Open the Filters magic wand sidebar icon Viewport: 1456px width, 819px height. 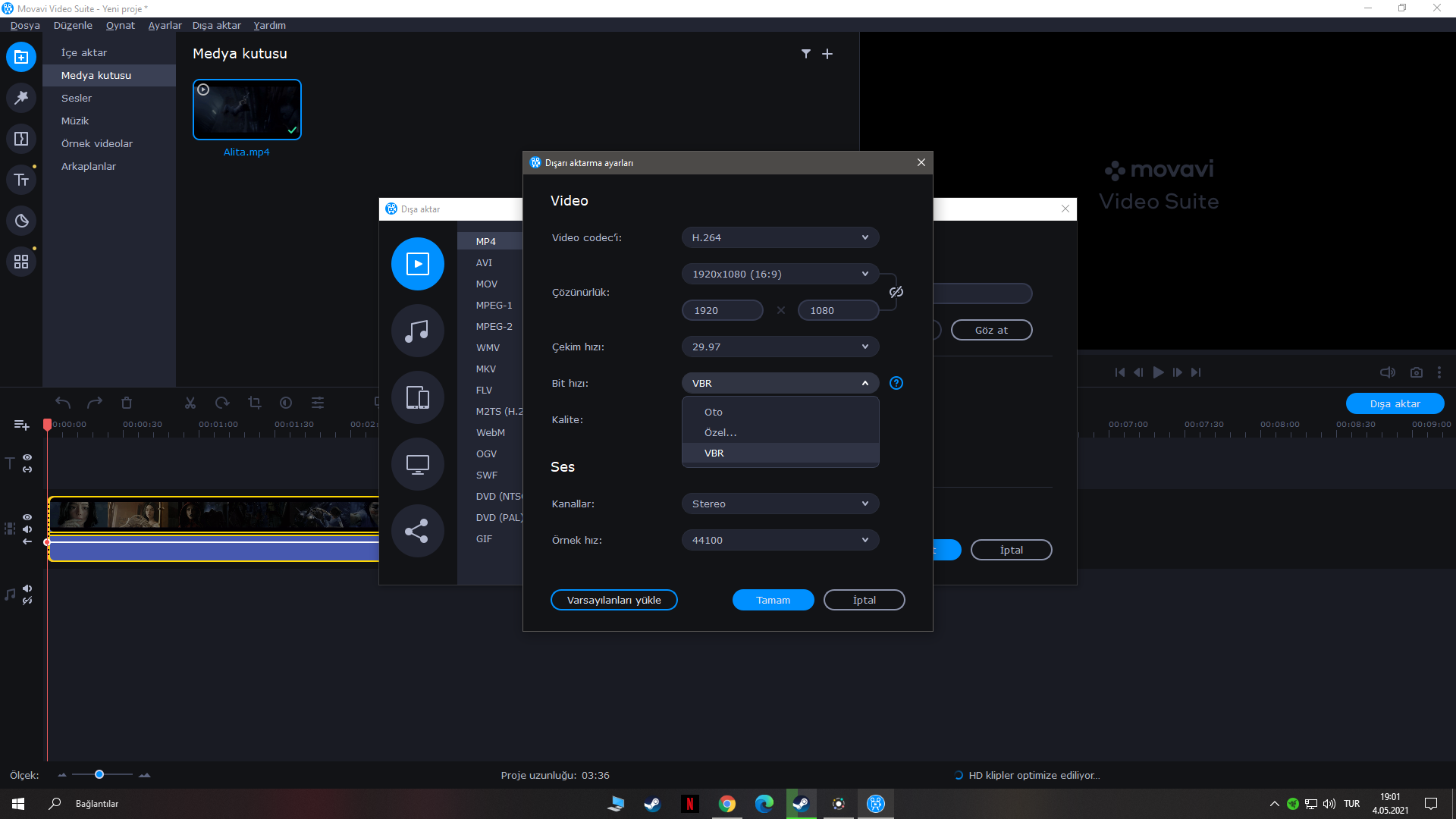(21, 97)
